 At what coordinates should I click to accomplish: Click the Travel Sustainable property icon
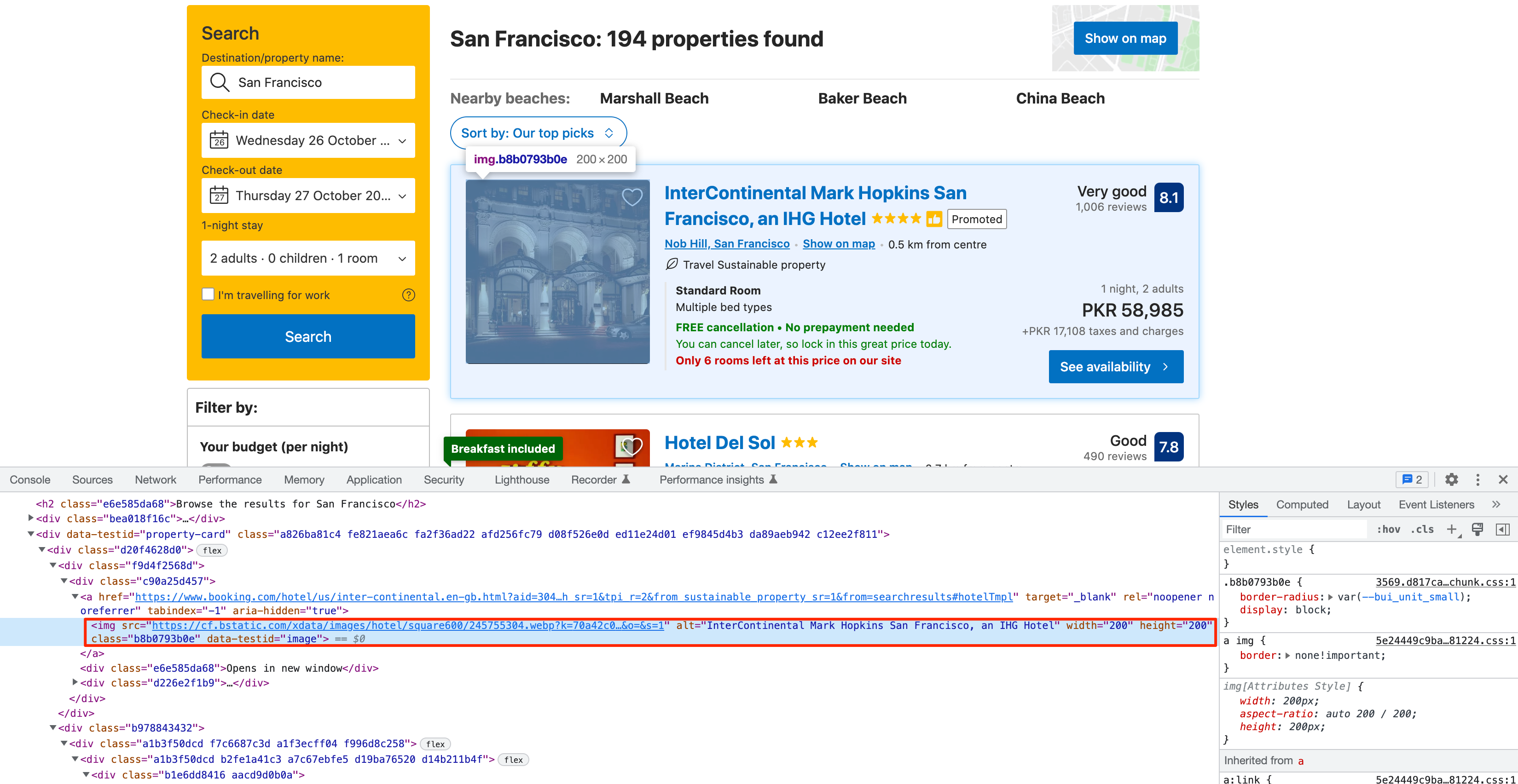point(671,265)
